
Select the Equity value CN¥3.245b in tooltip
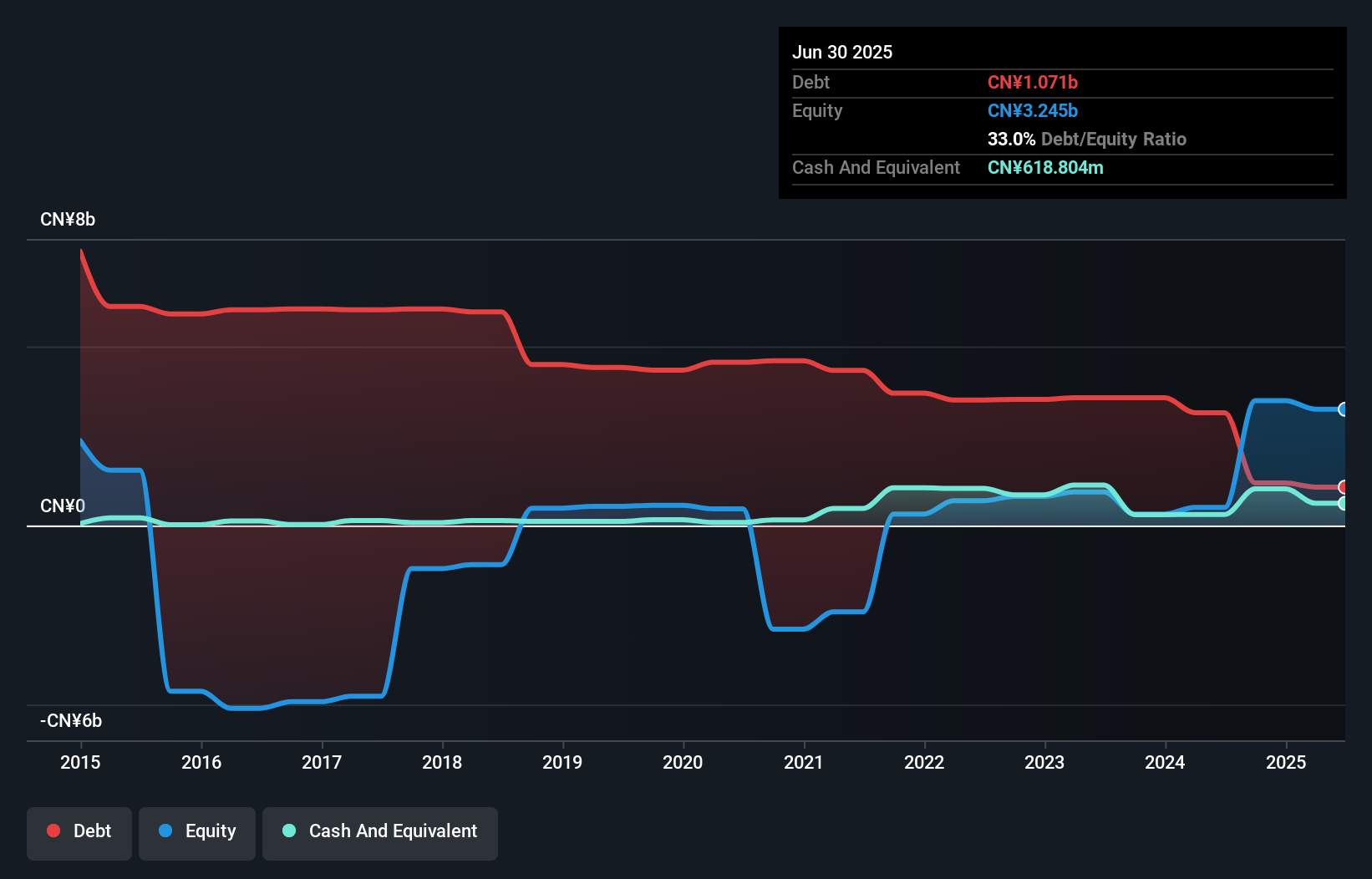click(1033, 110)
